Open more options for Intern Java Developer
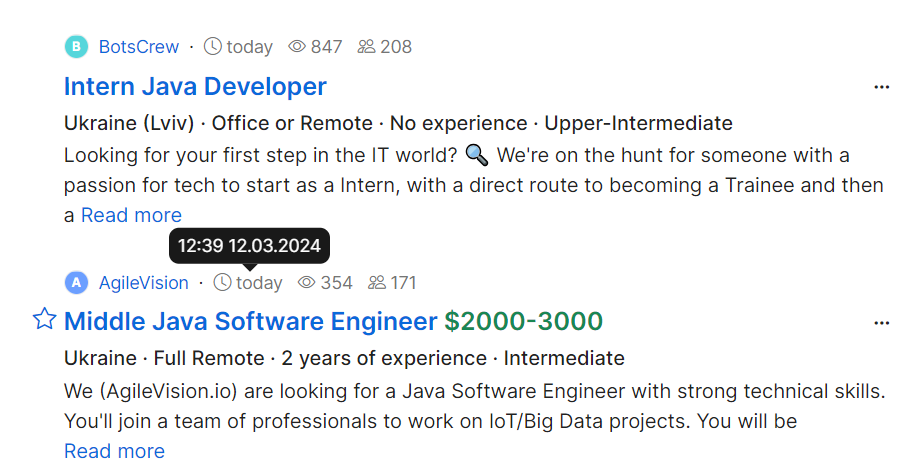This screenshot has width=915, height=474. pyautogui.click(x=881, y=87)
